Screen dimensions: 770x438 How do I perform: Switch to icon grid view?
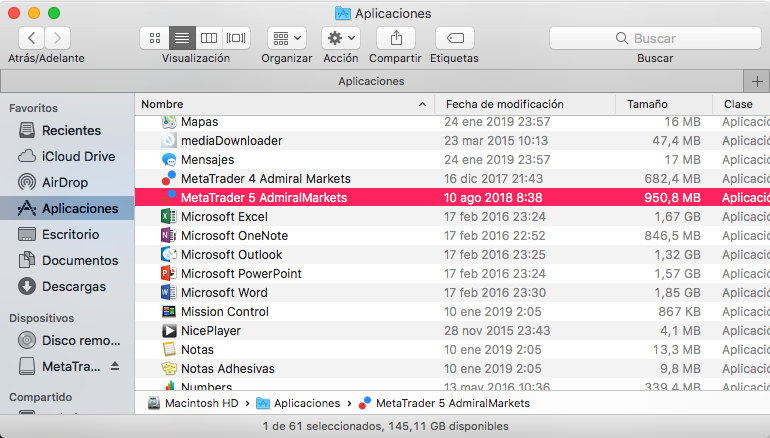155,38
